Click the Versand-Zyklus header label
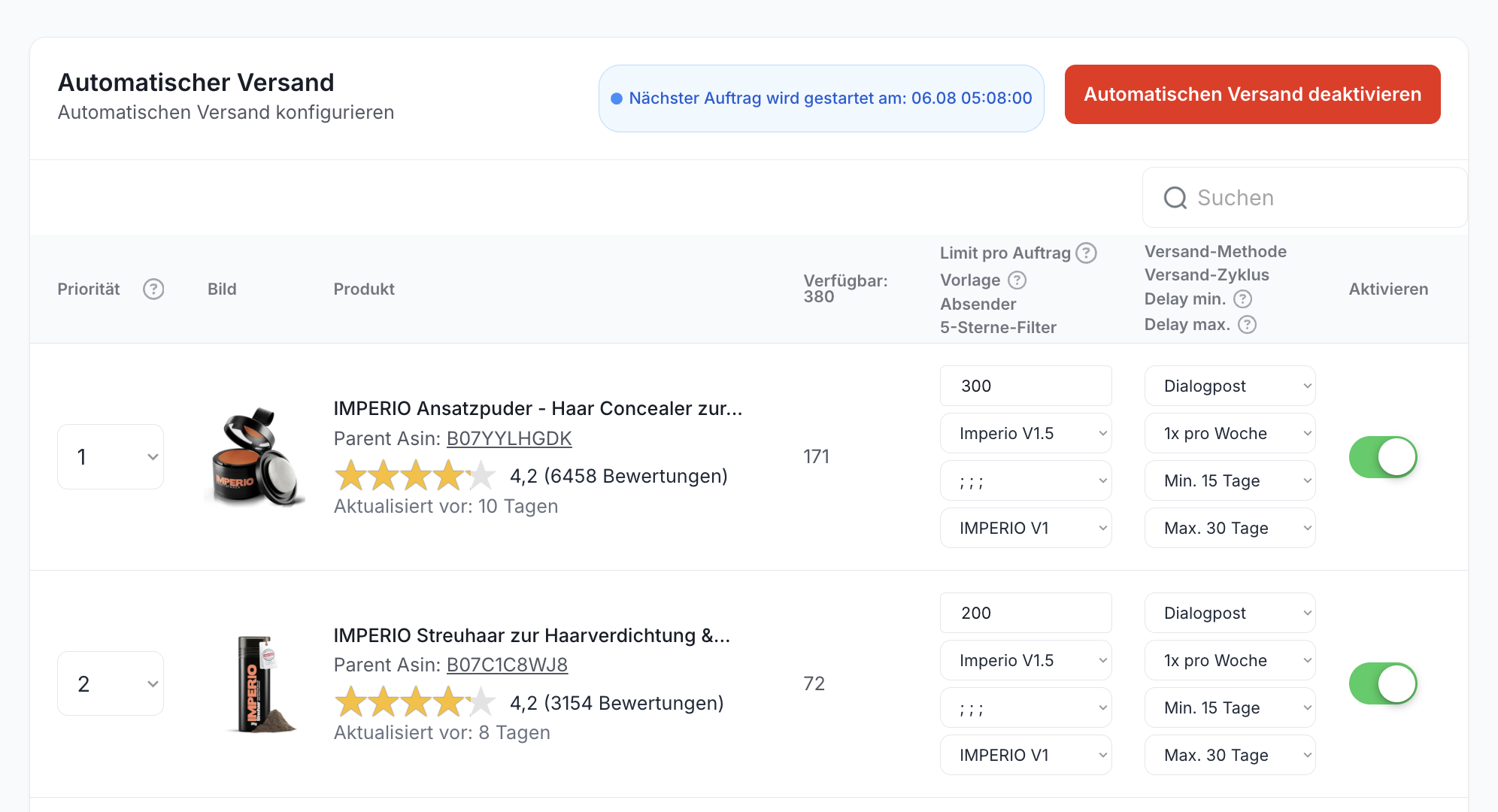This screenshot has width=1498, height=812. point(1206,274)
